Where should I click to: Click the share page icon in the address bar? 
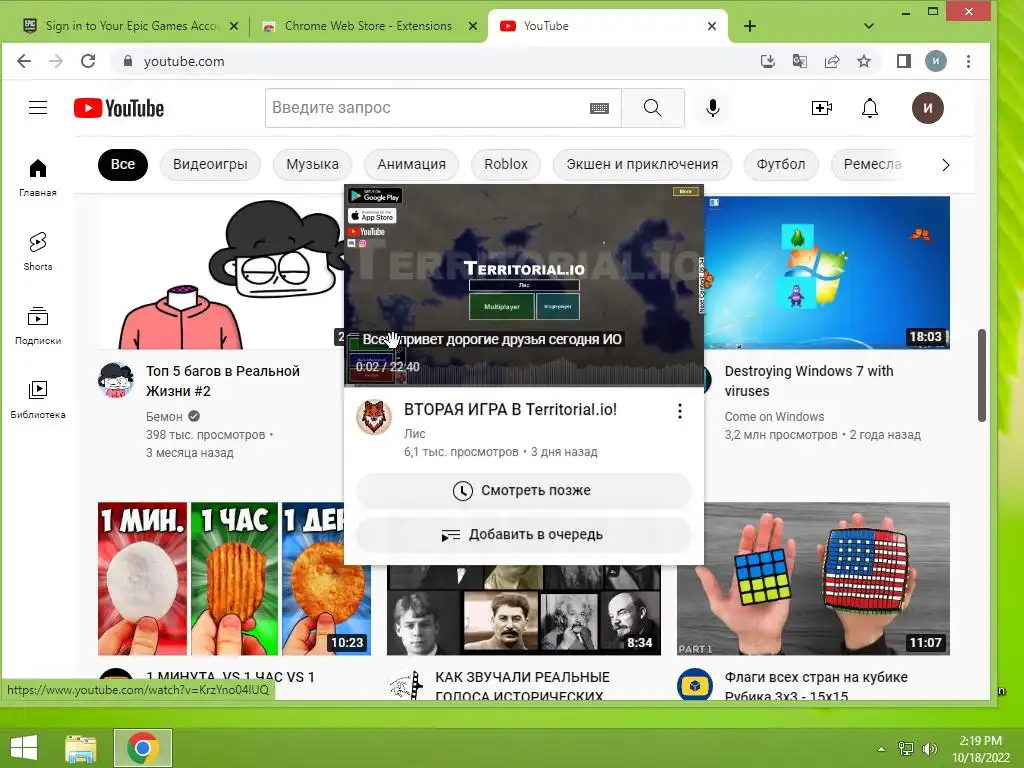pyautogui.click(x=831, y=61)
